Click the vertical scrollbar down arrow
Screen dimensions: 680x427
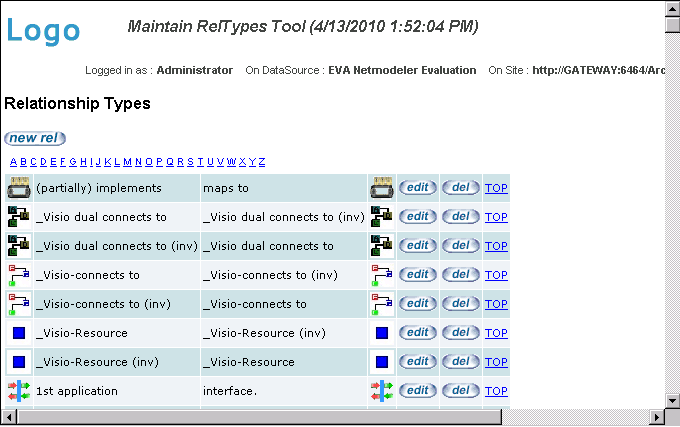(x=672, y=401)
